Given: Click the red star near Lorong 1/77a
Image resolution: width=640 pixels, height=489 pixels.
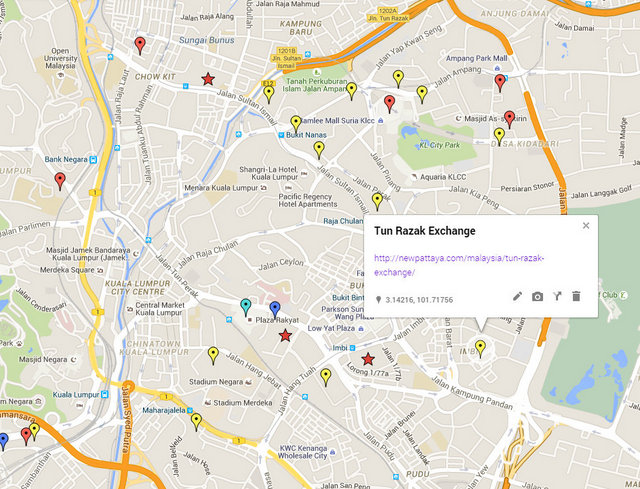Looking at the screenshot, I should [368, 359].
